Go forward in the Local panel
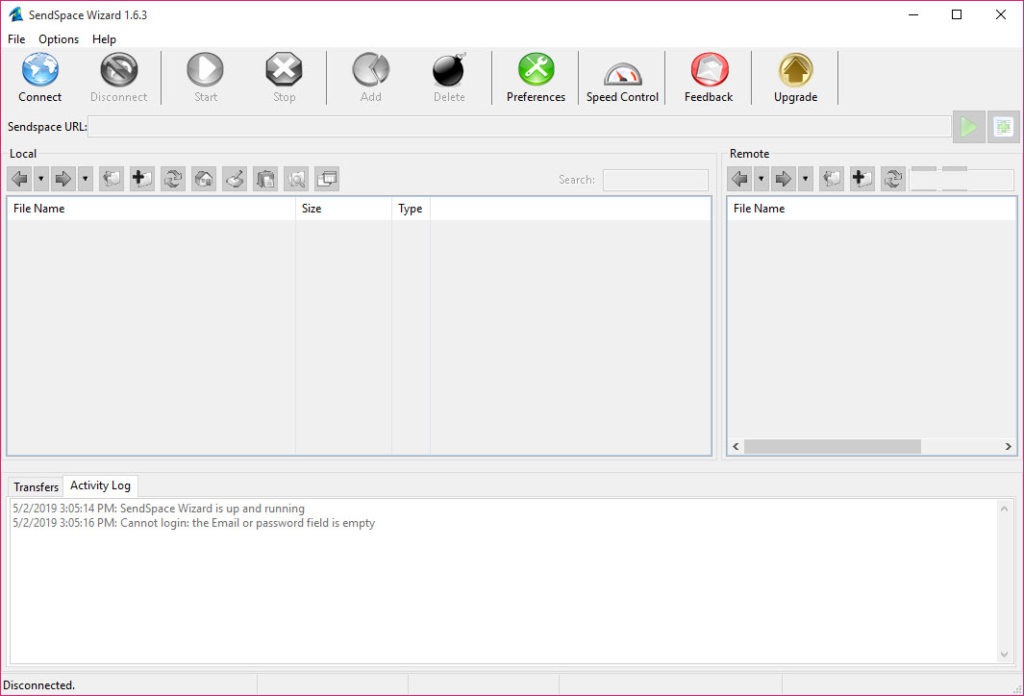This screenshot has width=1024, height=696. pyautogui.click(x=63, y=179)
